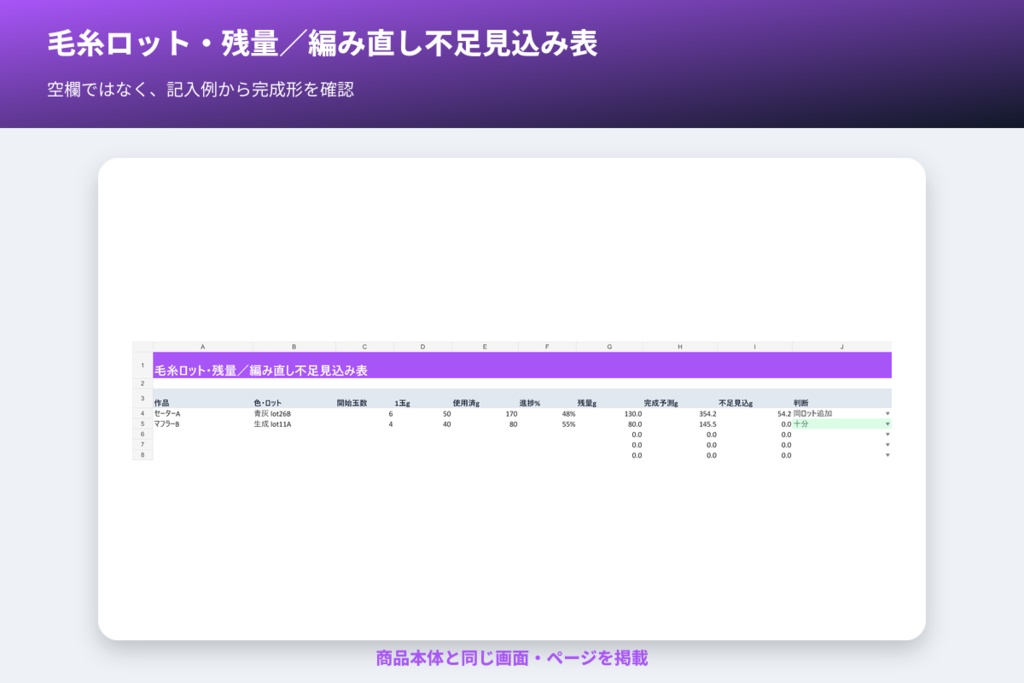The image size is (1024, 683).
Task: Select the 開始玉数 value 6 for セーターA
Action: tap(364, 413)
